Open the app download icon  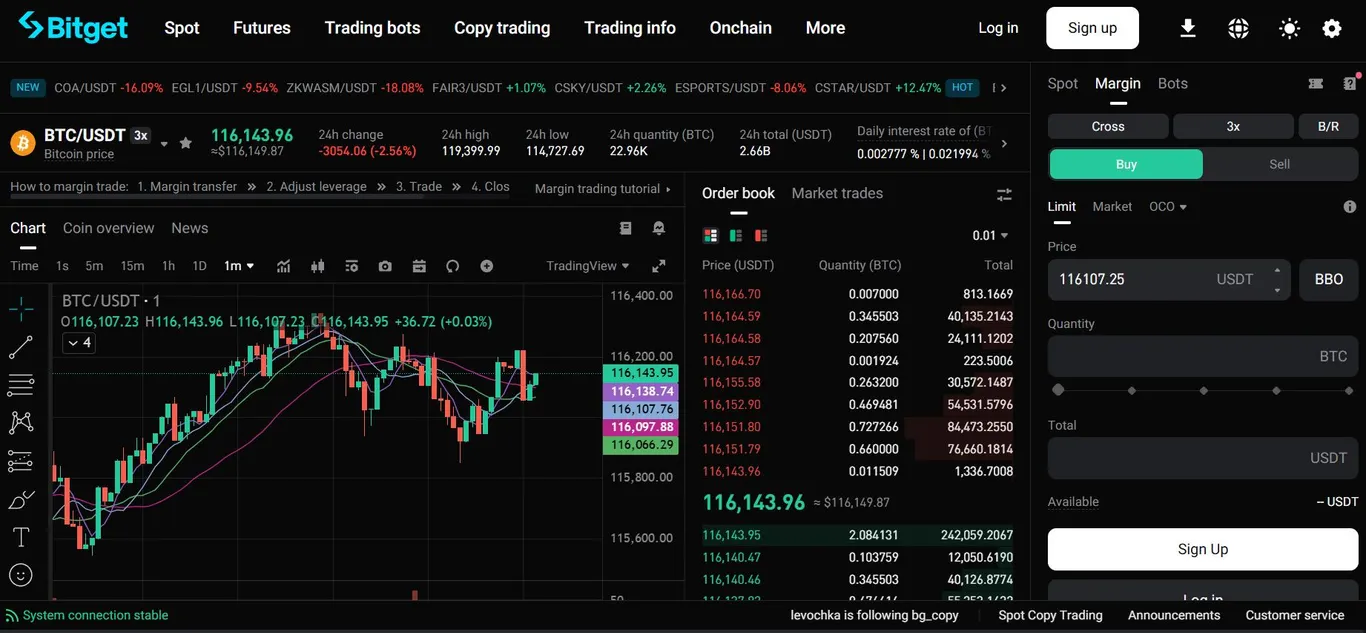pyautogui.click(x=1188, y=28)
